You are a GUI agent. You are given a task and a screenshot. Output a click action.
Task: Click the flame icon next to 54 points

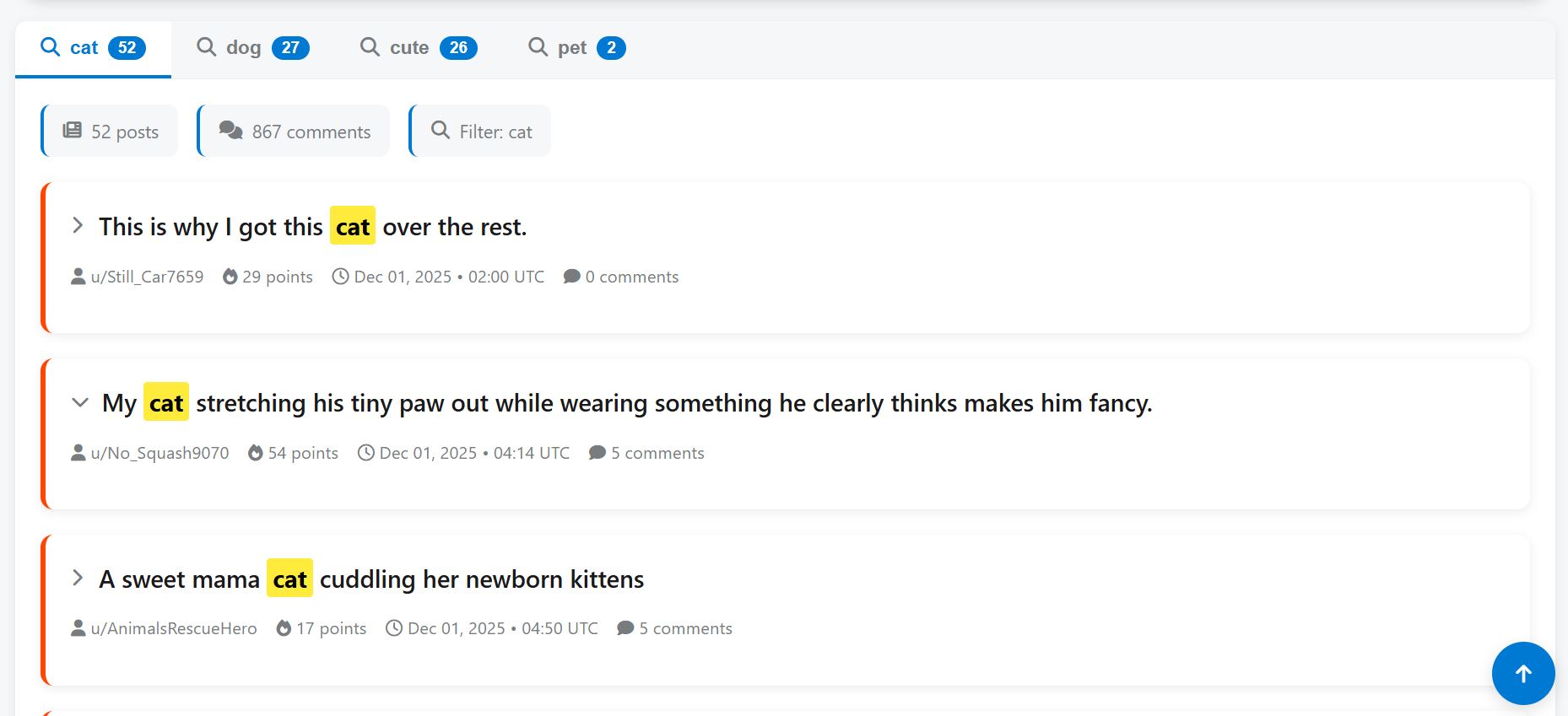click(256, 453)
